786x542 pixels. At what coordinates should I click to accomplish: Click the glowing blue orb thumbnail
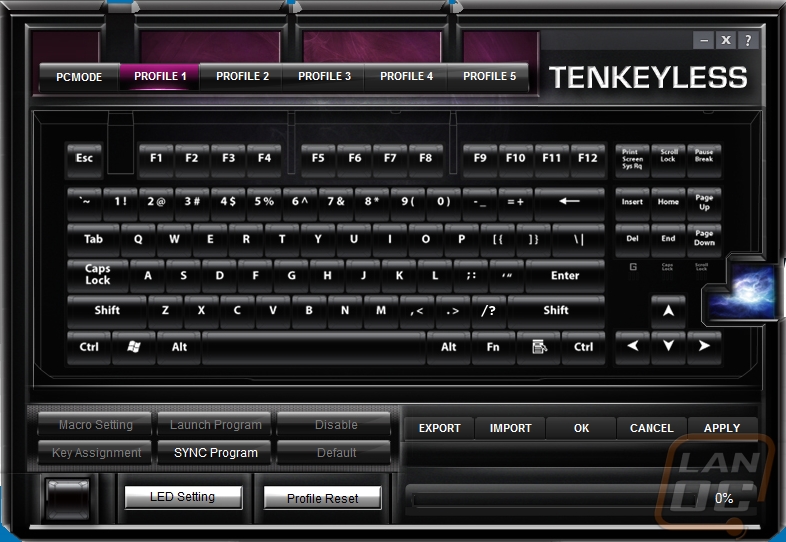pos(744,293)
